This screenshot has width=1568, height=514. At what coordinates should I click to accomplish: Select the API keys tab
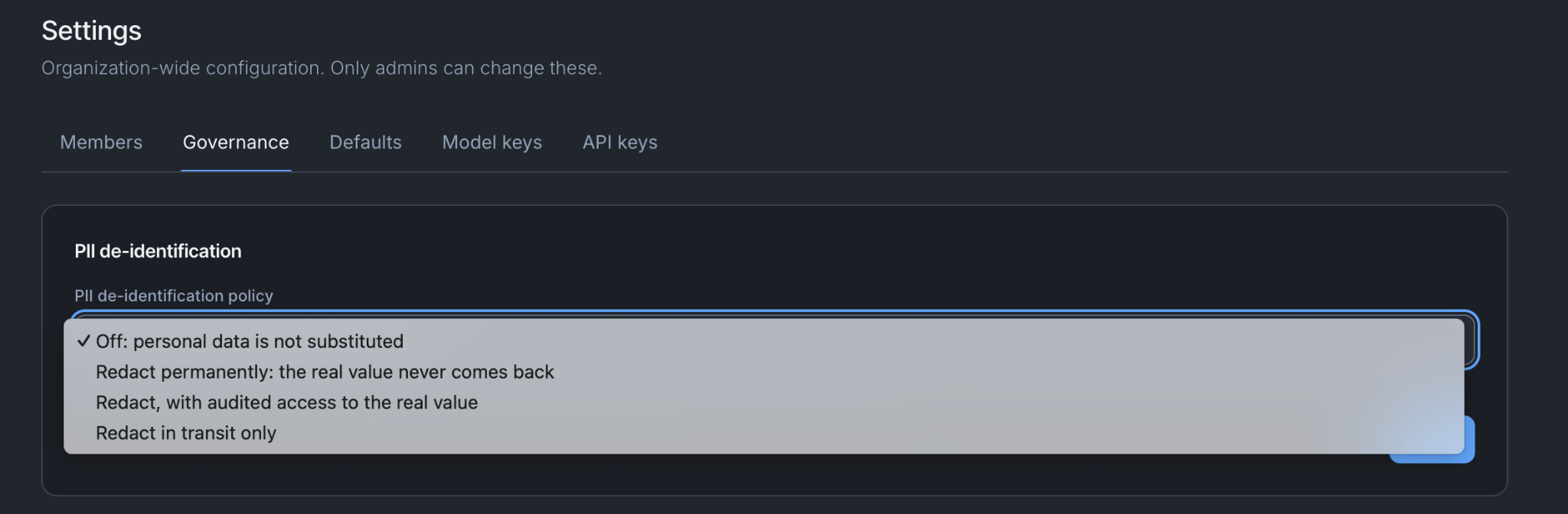click(619, 142)
